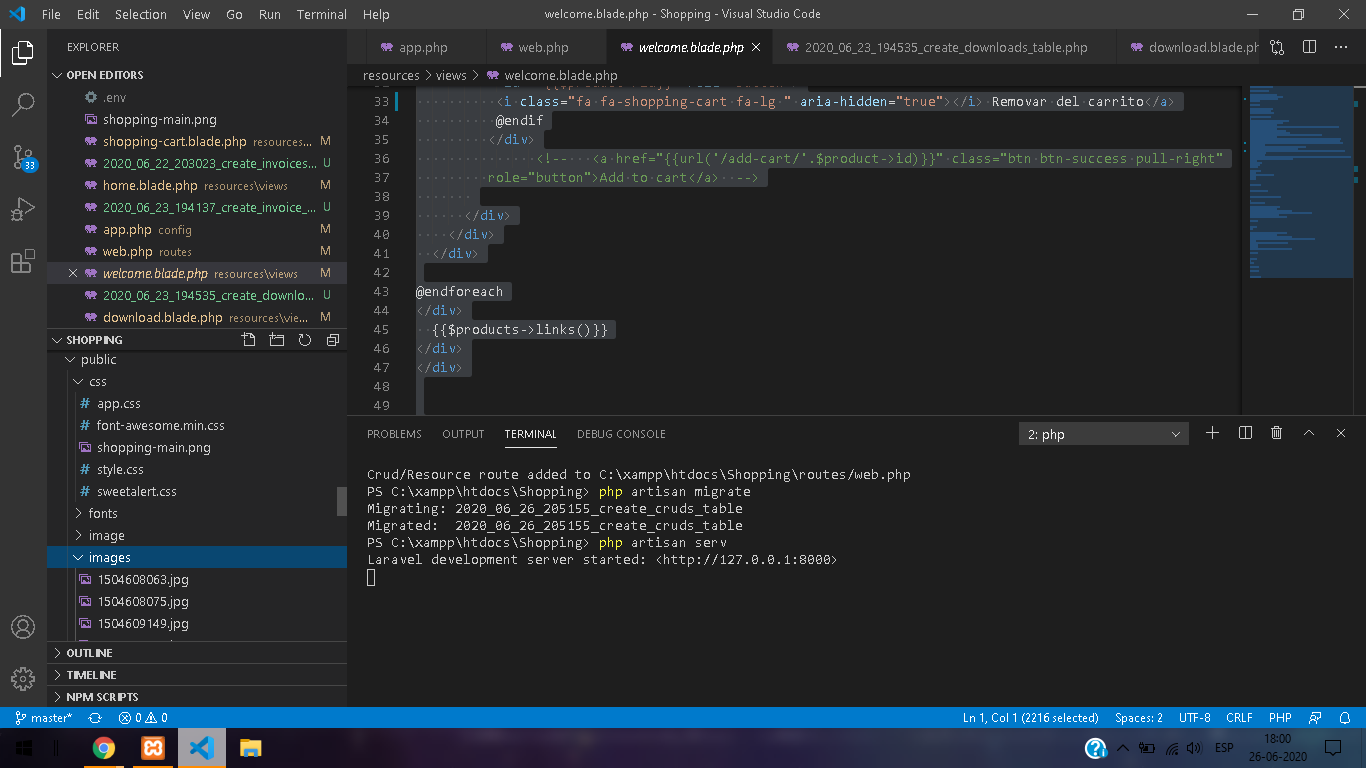This screenshot has height=768, width=1366.
Task: Change UTF-8 encoding in status bar
Action: (x=1195, y=718)
